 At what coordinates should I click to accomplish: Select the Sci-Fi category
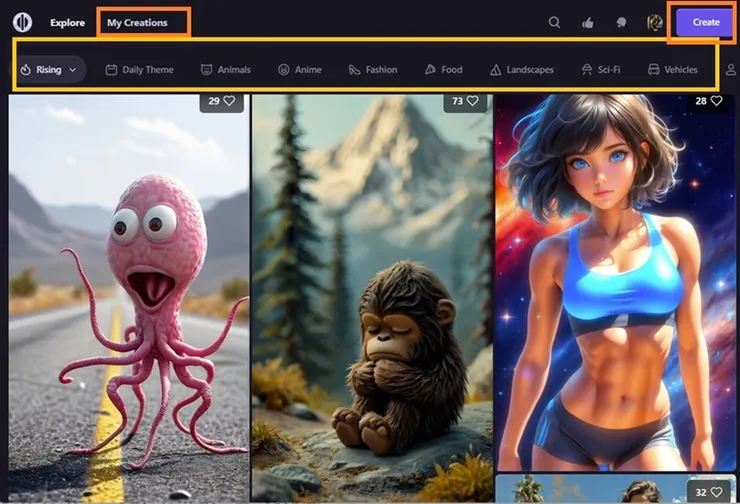click(601, 70)
